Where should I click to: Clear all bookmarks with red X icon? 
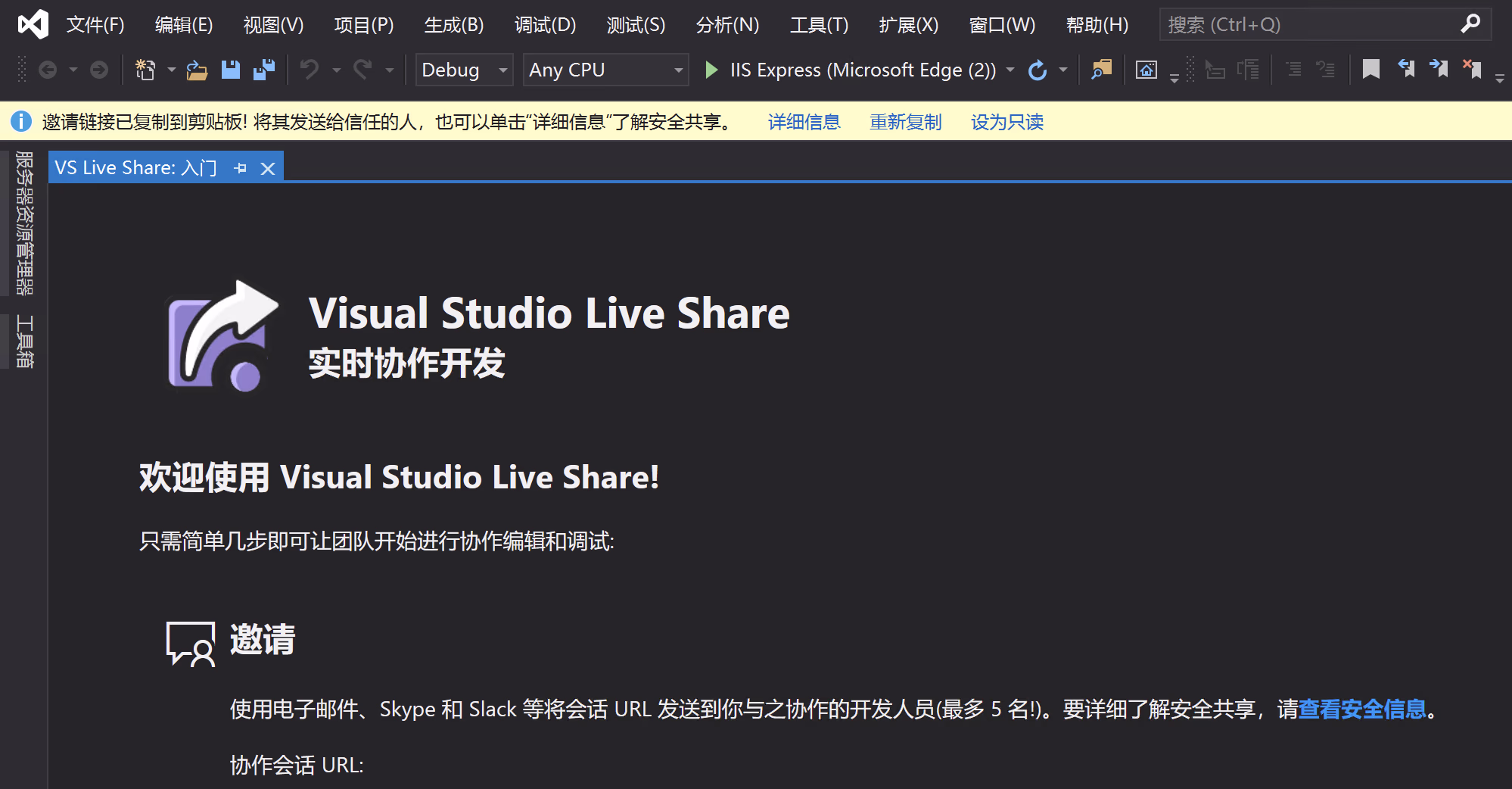[x=1472, y=70]
